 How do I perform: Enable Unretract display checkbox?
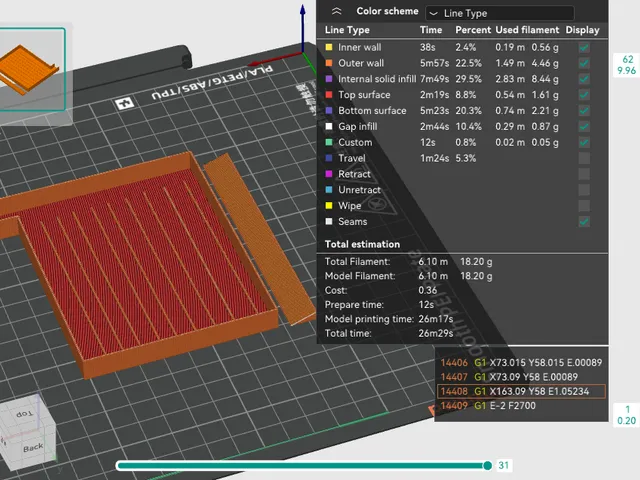pos(584,190)
